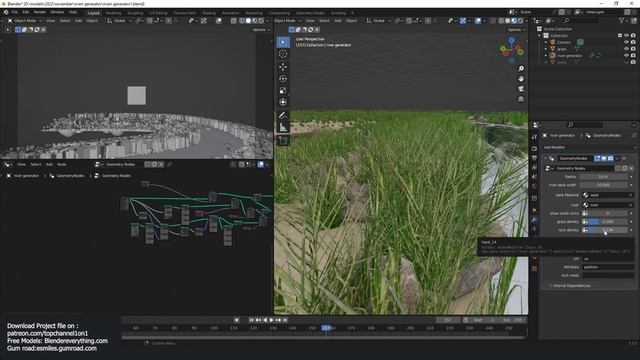Play the animation forward
This screenshot has width=640, height=360.
click(x=271, y=320)
